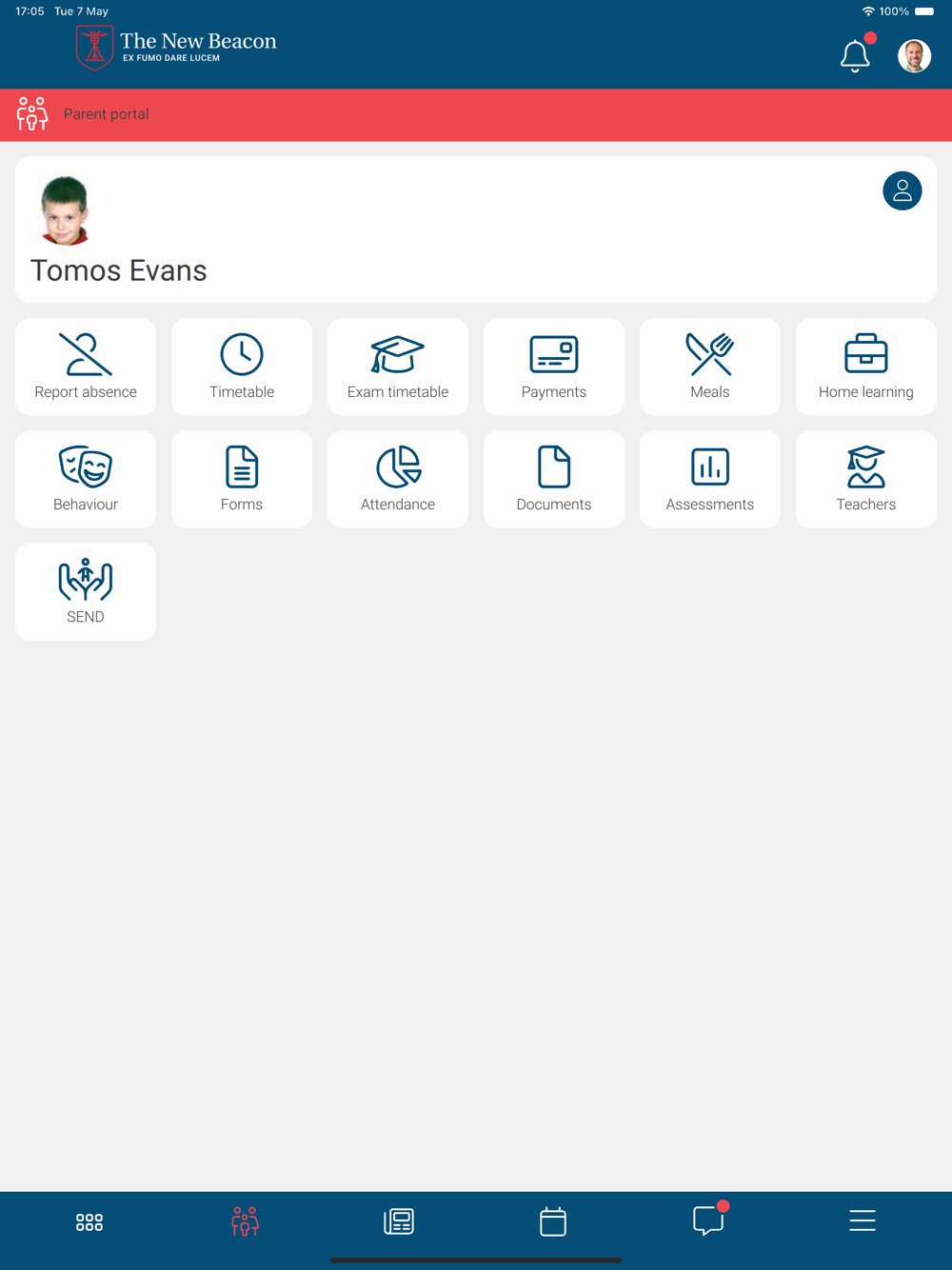This screenshot has width=952, height=1270.
Task: Open the user account avatar in header
Action: (x=914, y=56)
